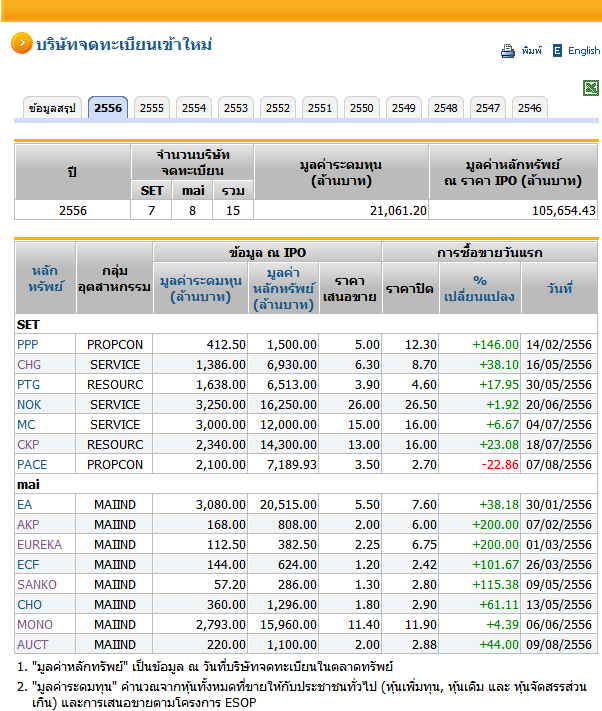This screenshot has height=711, width=602.
Task: Click the printer icon
Action: point(507,51)
